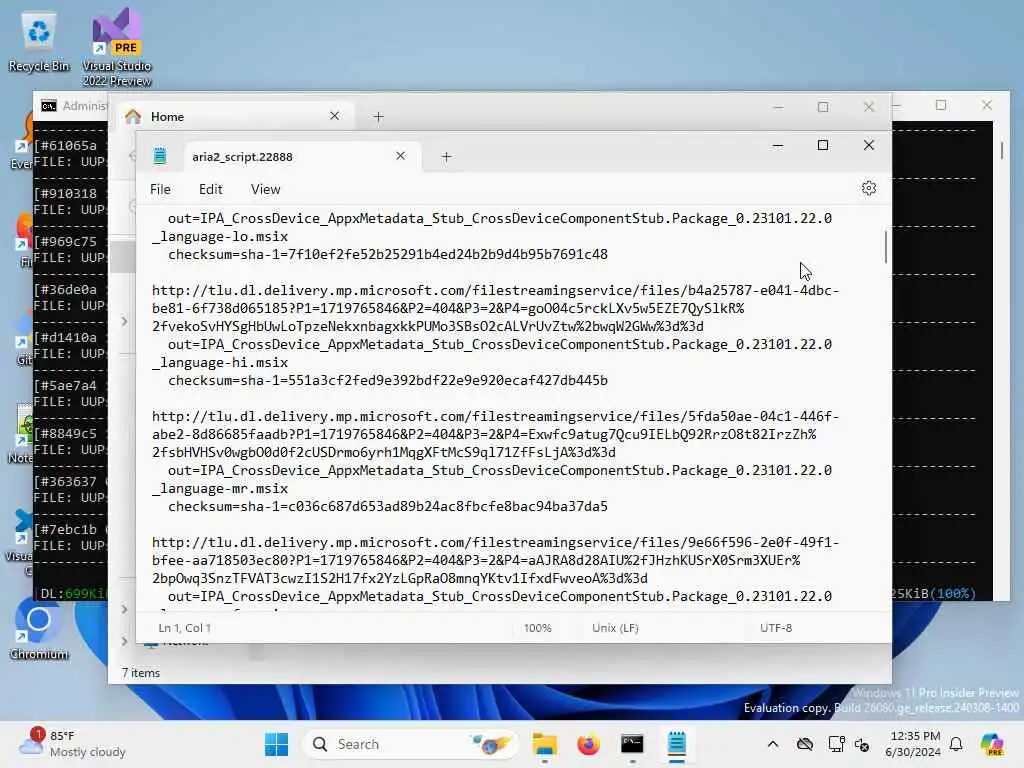Click checksum line starting c036c687
The image size is (1024, 768).
(387, 506)
